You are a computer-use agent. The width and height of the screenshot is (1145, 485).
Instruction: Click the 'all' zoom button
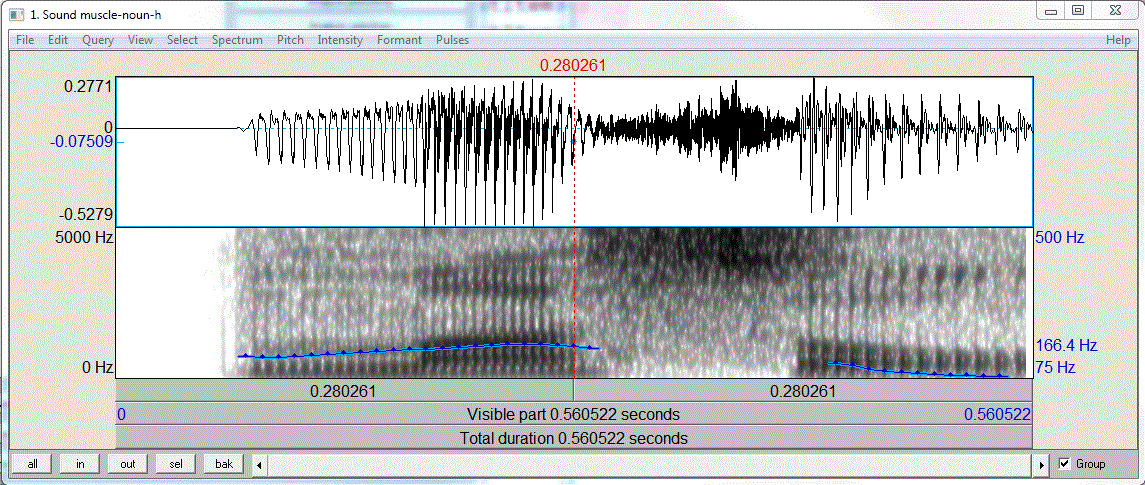pos(32,464)
